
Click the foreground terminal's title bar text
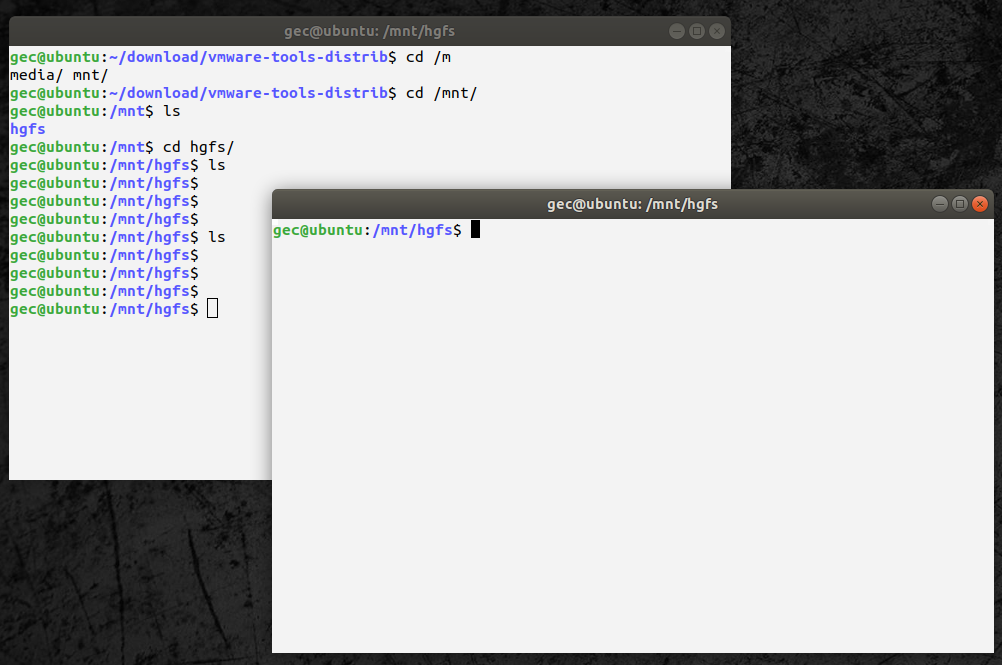pos(632,204)
